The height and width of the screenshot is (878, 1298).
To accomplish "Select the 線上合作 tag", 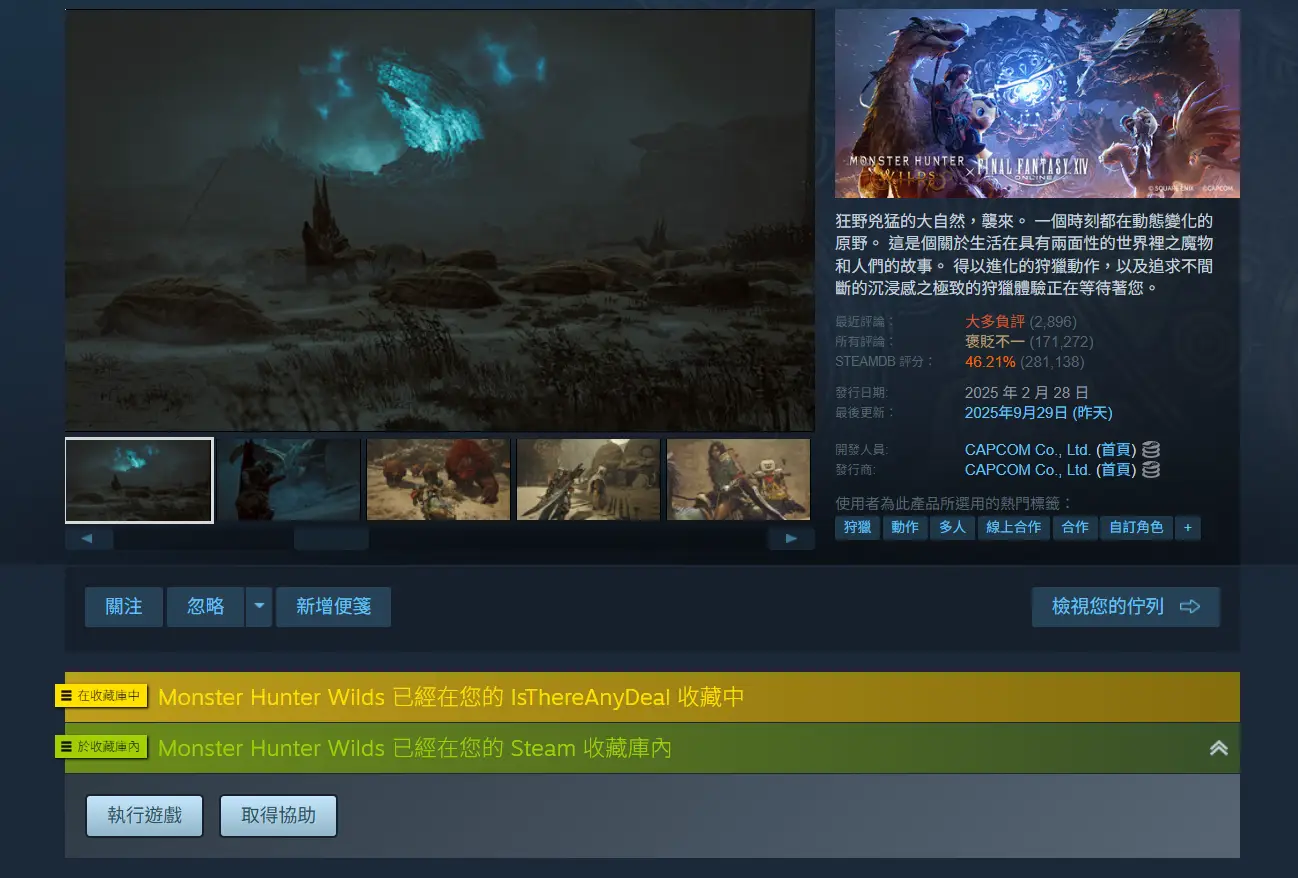I will tap(1014, 527).
